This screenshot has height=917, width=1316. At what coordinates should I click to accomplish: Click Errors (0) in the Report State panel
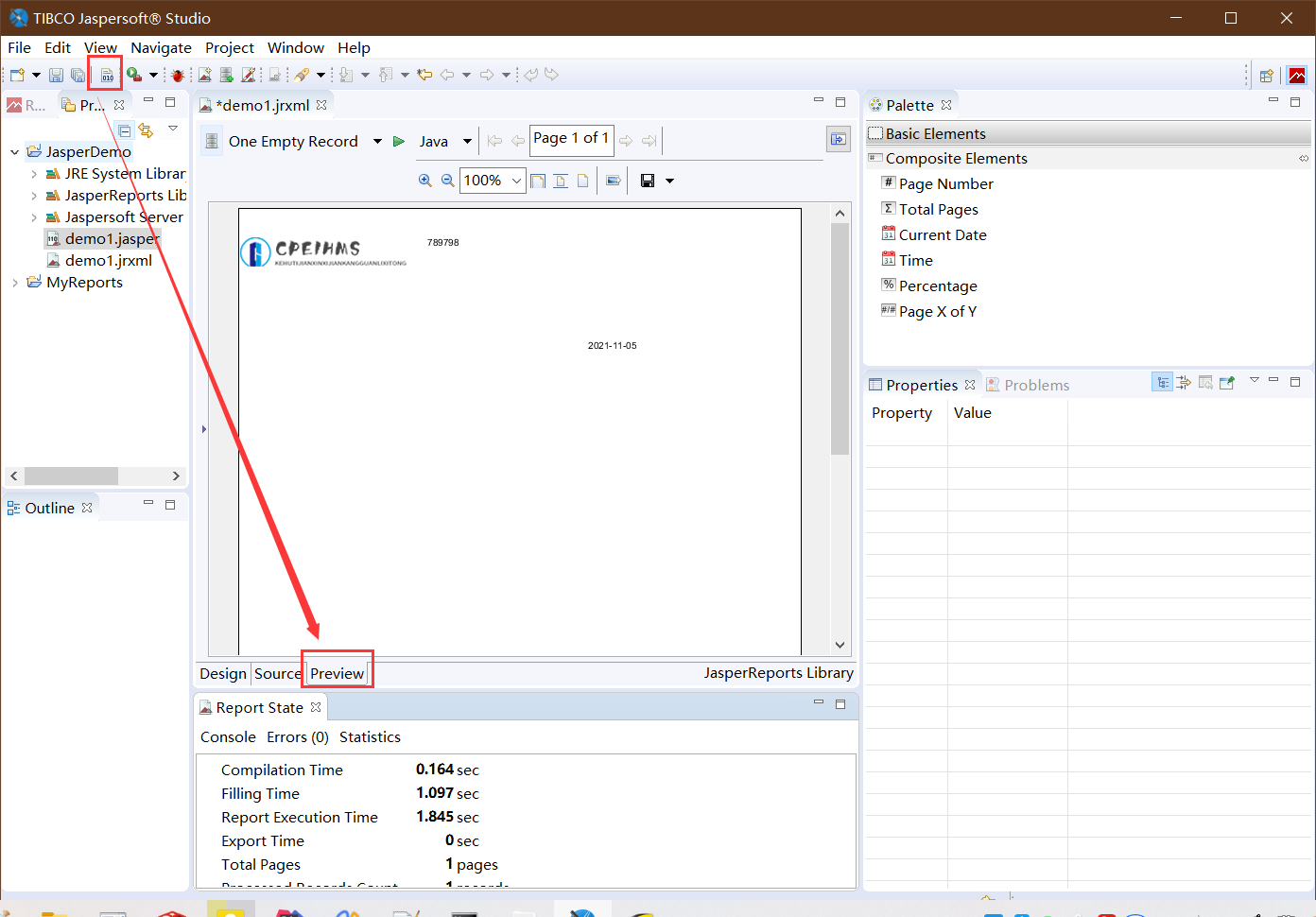(x=297, y=736)
